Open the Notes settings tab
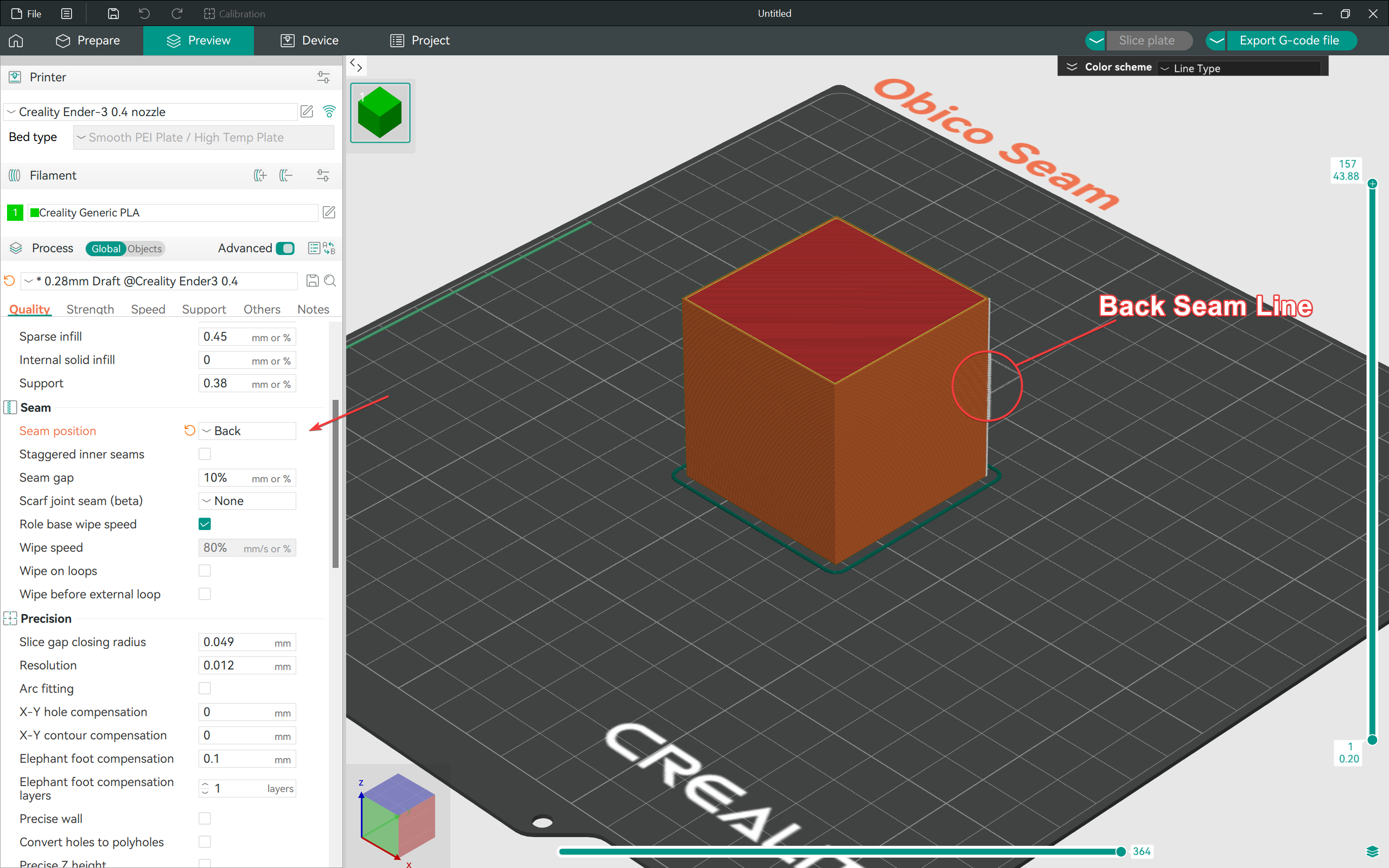Image resolution: width=1389 pixels, height=868 pixels. click(x=314, y=309)
